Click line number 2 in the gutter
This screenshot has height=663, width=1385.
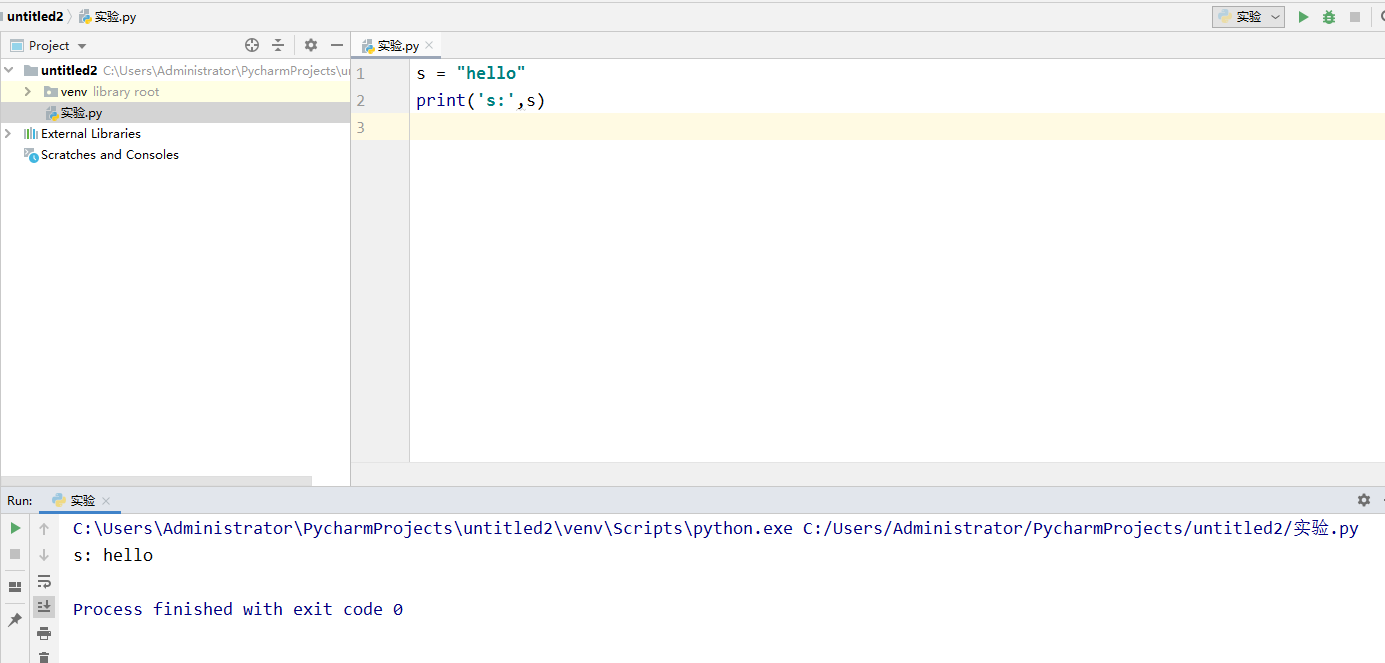point(360,100)
